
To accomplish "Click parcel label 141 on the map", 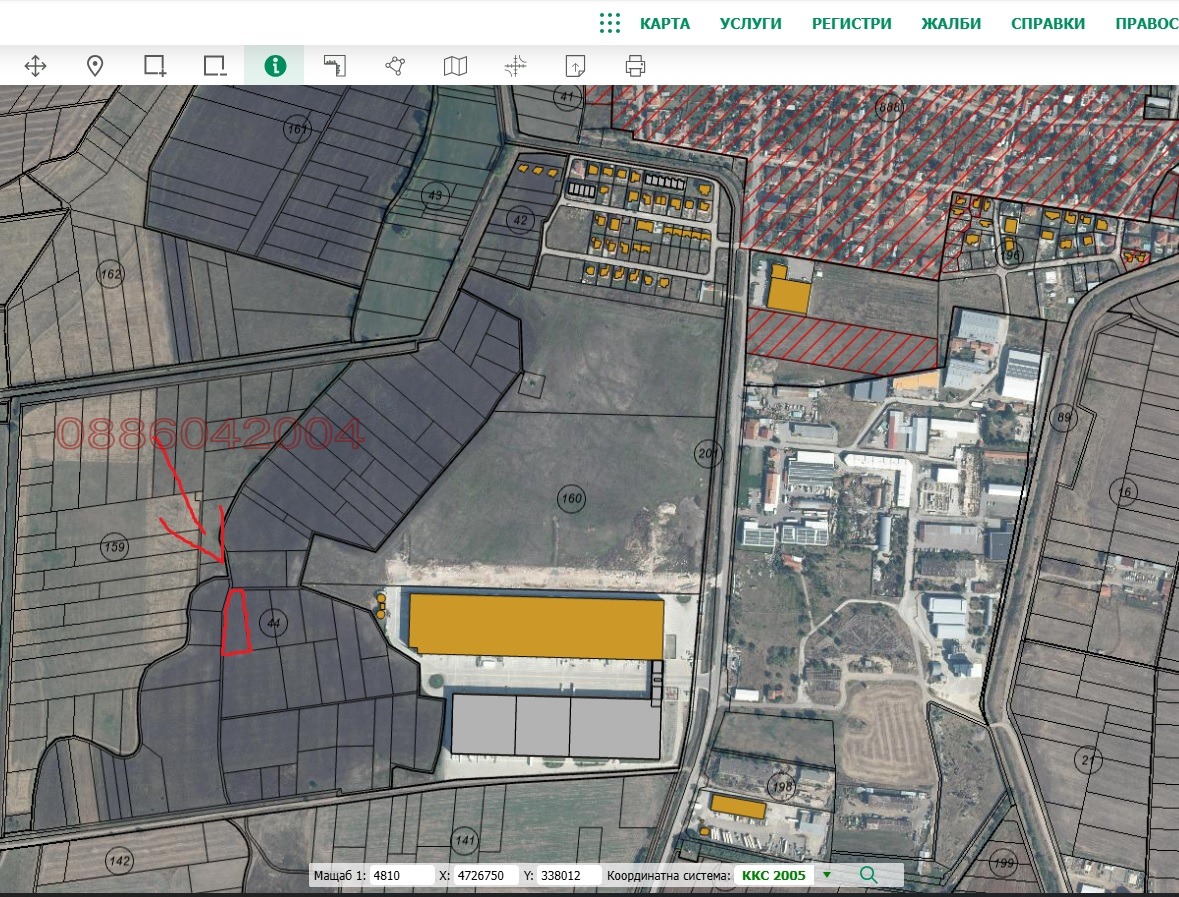I will pos(465,840).
